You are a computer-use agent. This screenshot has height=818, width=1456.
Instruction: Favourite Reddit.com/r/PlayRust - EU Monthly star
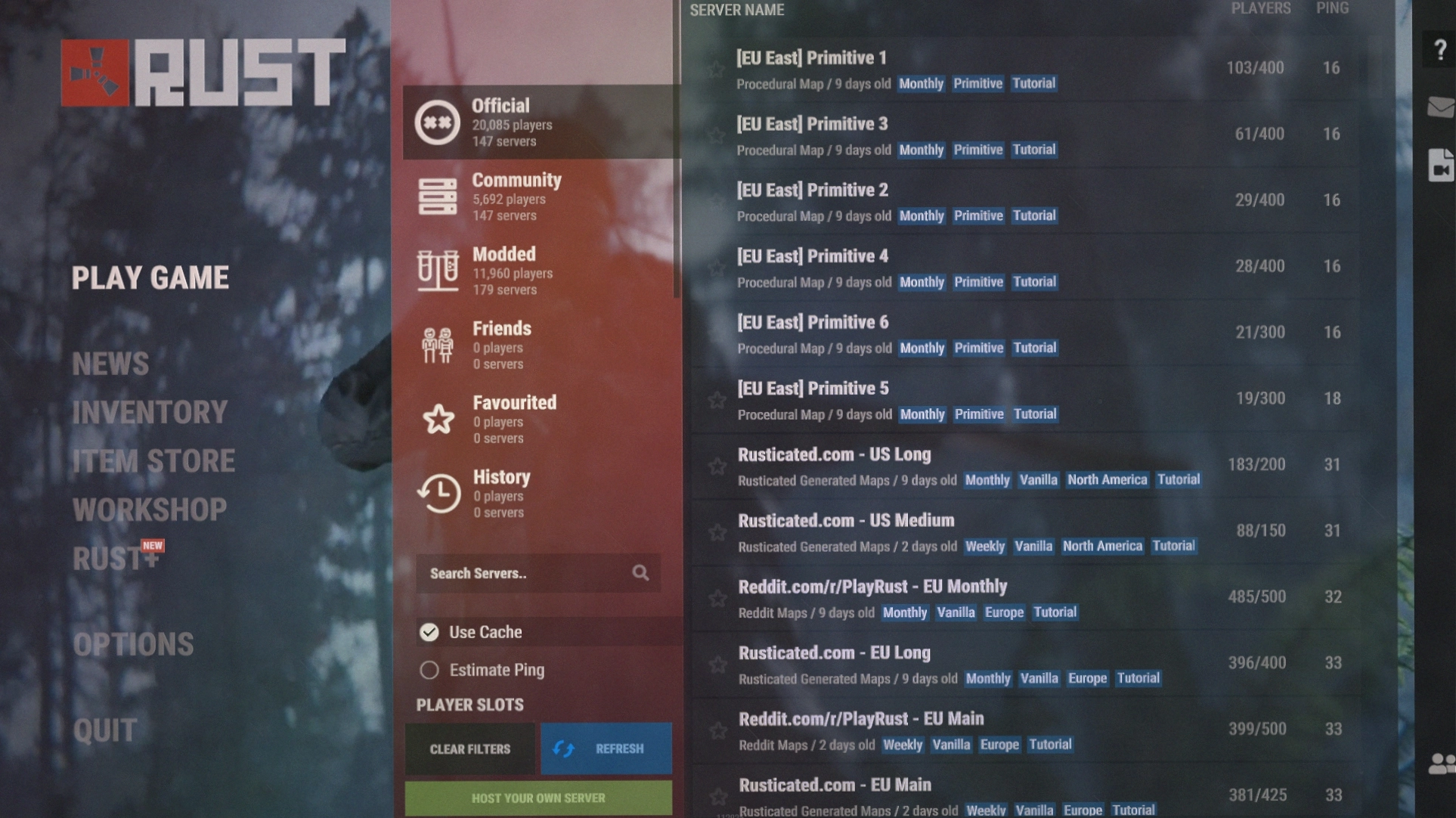[717, 599]
